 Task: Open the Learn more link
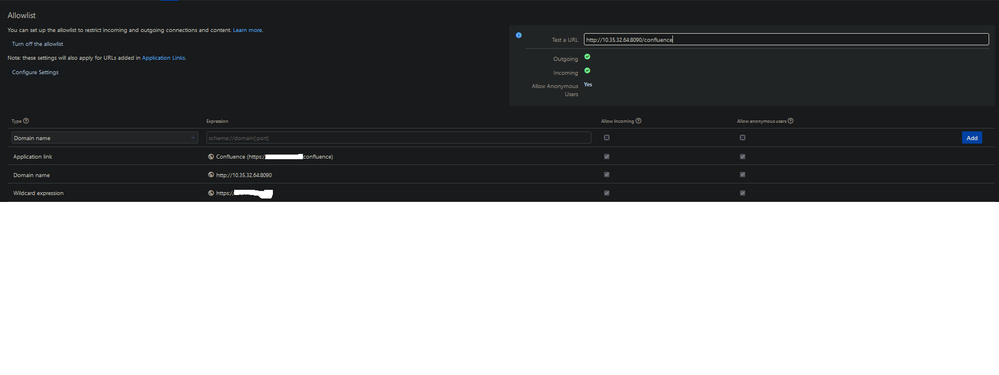(x=247, y=30)
